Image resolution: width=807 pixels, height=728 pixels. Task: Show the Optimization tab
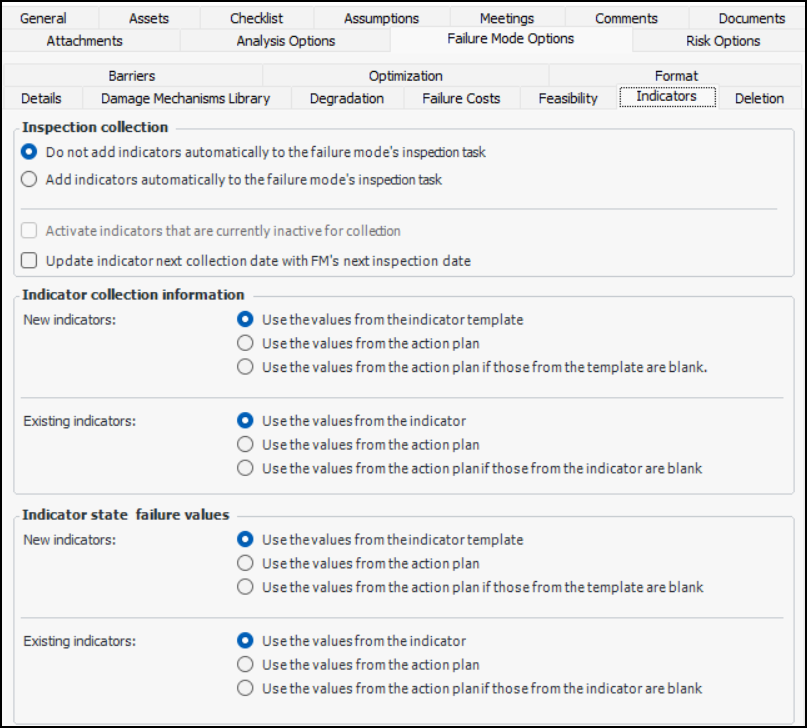coord(405,76)
